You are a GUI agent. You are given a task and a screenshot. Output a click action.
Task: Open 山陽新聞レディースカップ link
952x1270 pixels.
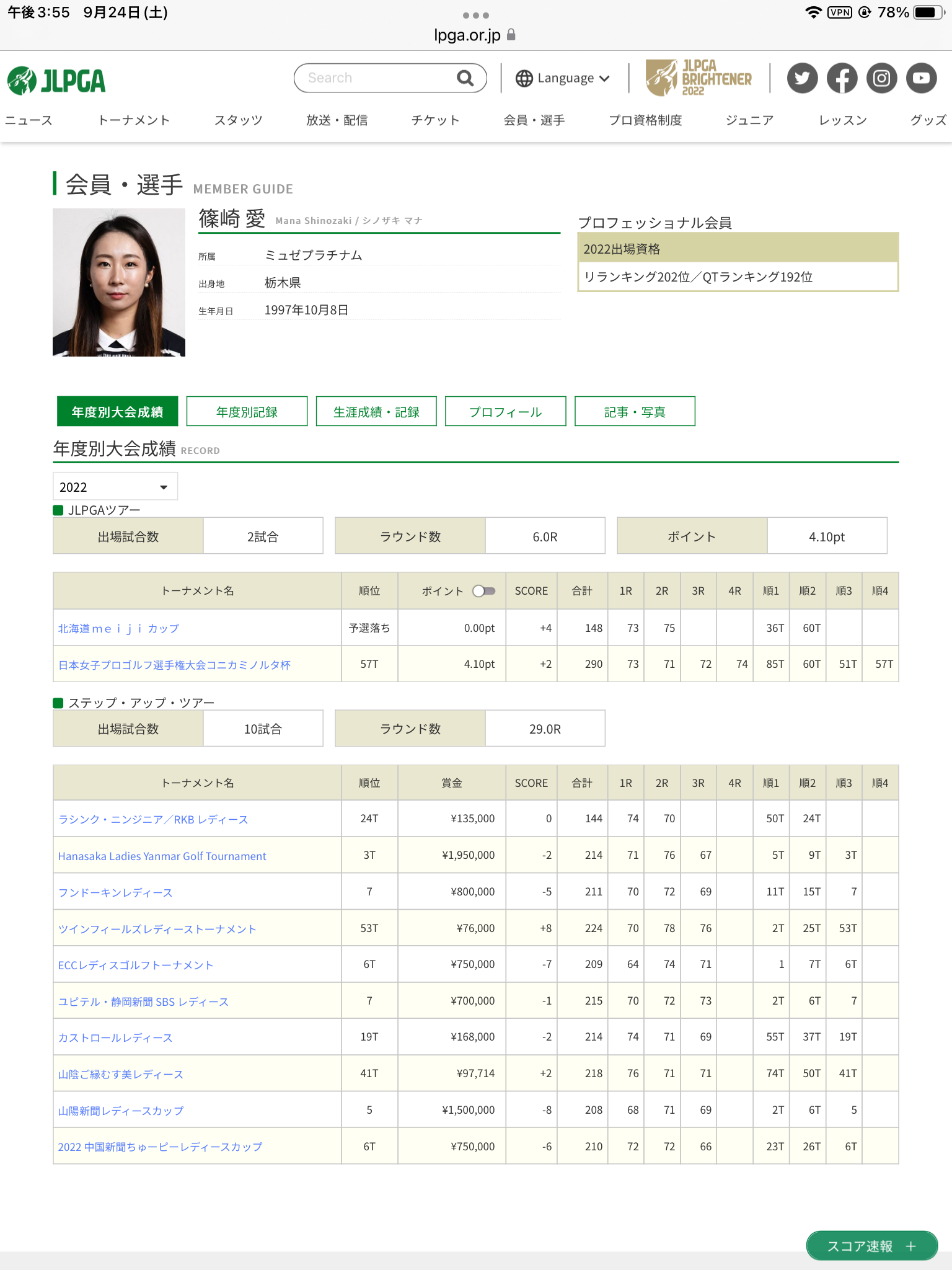click(121, 1111)
